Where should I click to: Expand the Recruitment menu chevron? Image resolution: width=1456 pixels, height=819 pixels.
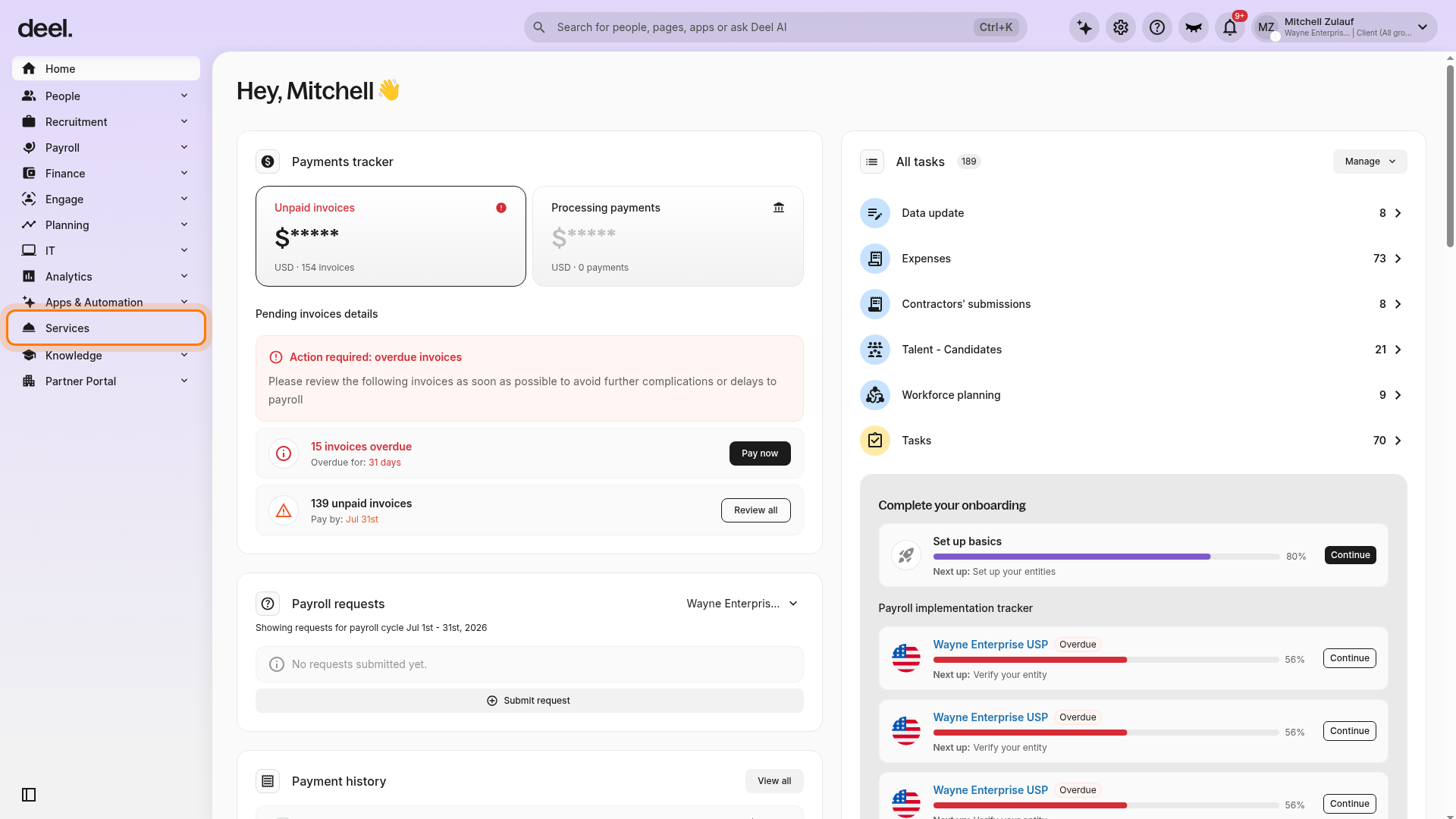[x=184, y=121]
